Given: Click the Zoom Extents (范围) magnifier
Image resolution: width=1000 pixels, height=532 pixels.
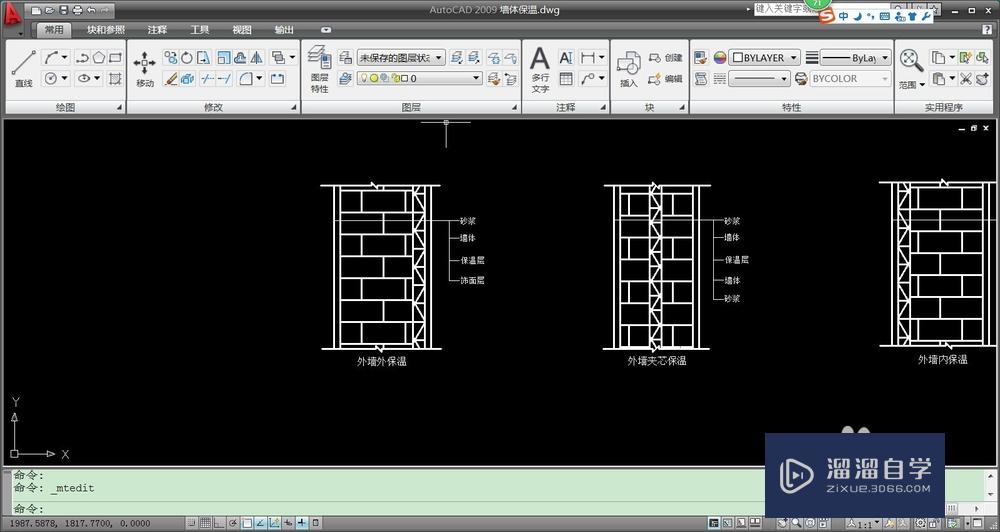Looking at the screenshot, I should point(911,61).
